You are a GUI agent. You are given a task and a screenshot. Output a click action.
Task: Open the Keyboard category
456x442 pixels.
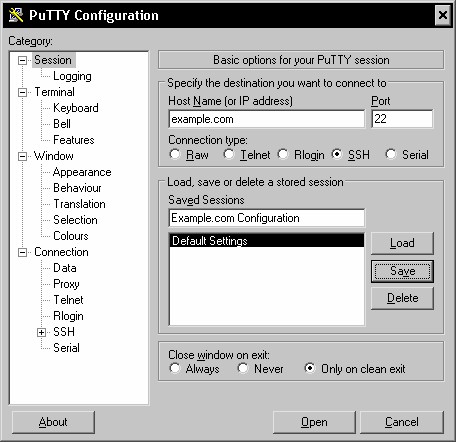pos(76,108)
